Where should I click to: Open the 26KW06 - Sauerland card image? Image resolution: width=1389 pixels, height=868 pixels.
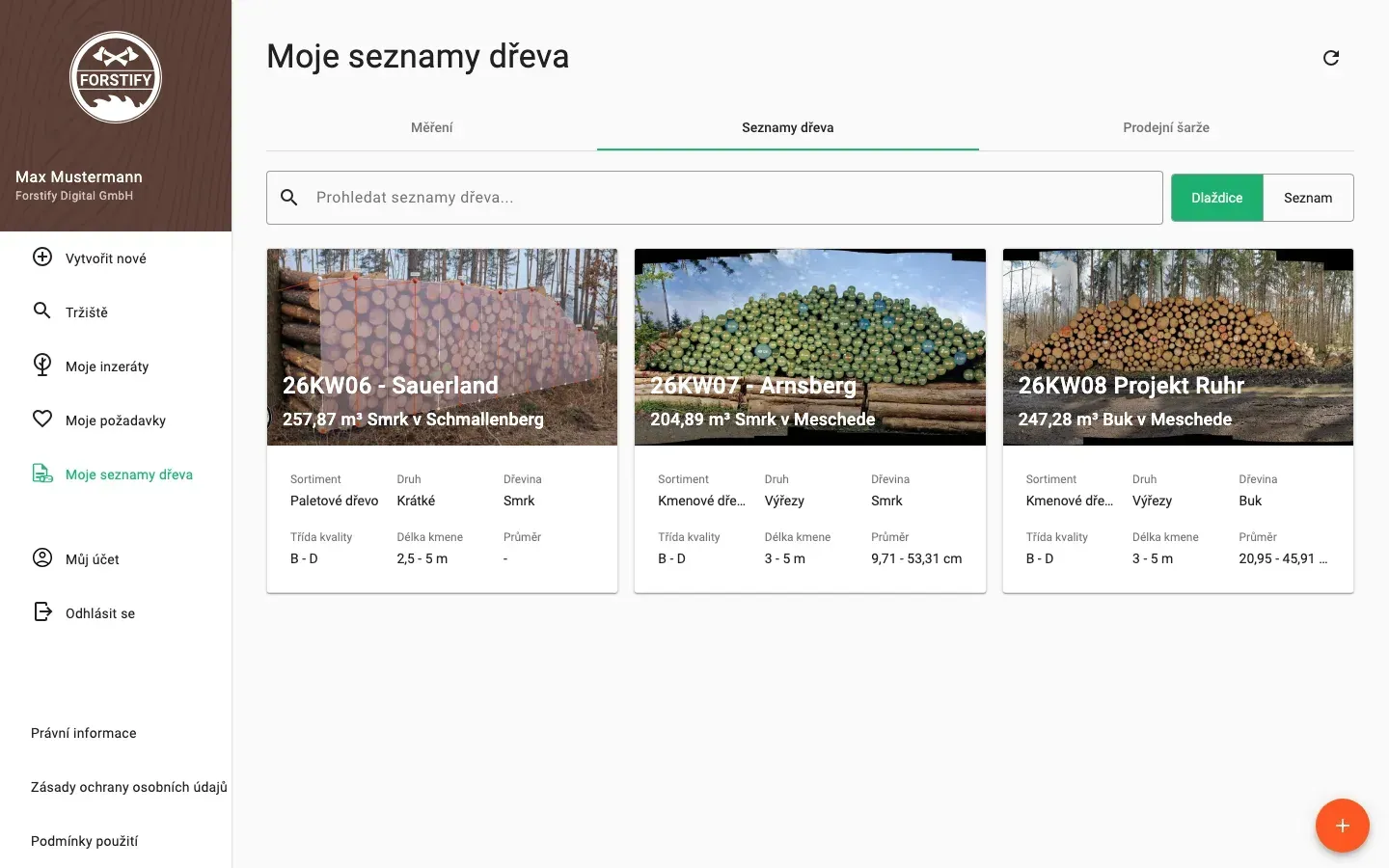[442, 347]
